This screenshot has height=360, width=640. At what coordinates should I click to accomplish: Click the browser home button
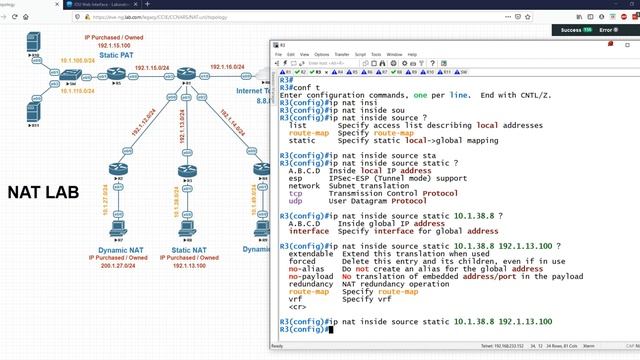[26, 17]
